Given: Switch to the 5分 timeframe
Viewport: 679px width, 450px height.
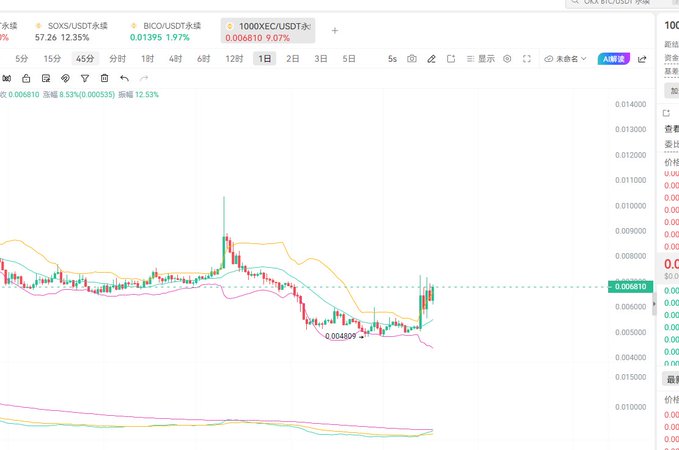Looking at the screenshot, I should 22,59.
